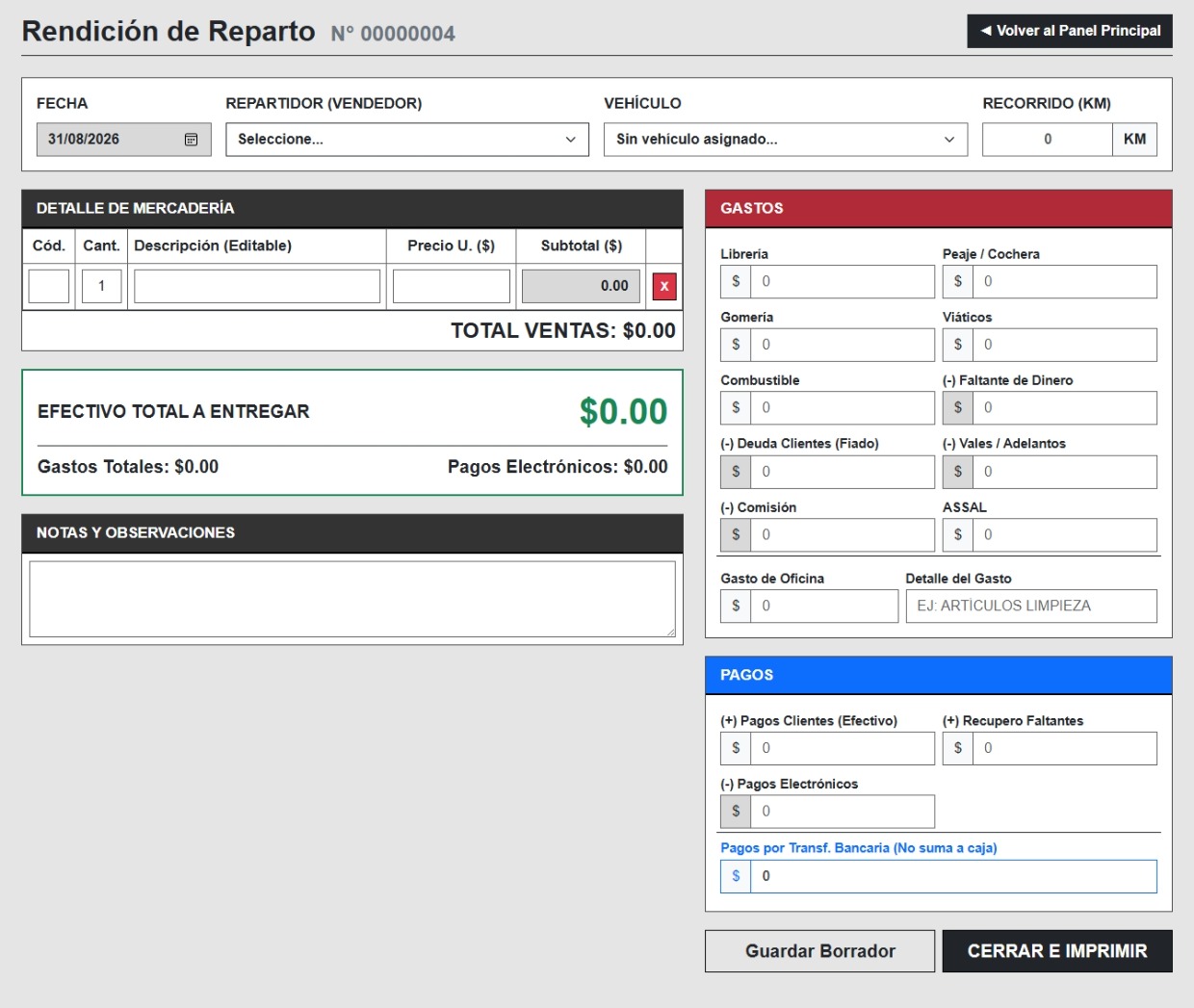Screen dimensions: 1194x1008
Task: Focus the Notas y Observaciones text area
Action: (352, 599)
